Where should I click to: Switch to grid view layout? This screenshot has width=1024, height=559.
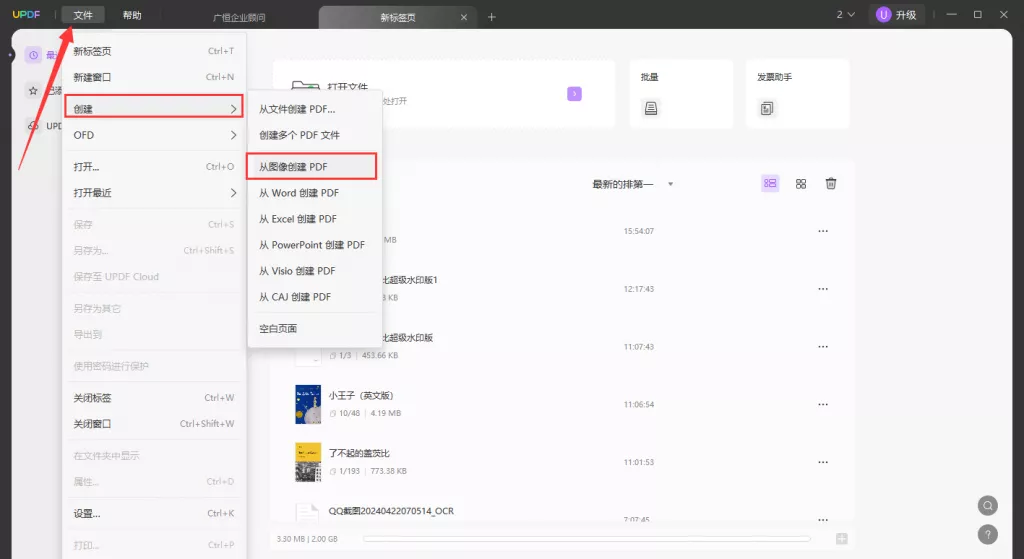click(x=801, y=184)
